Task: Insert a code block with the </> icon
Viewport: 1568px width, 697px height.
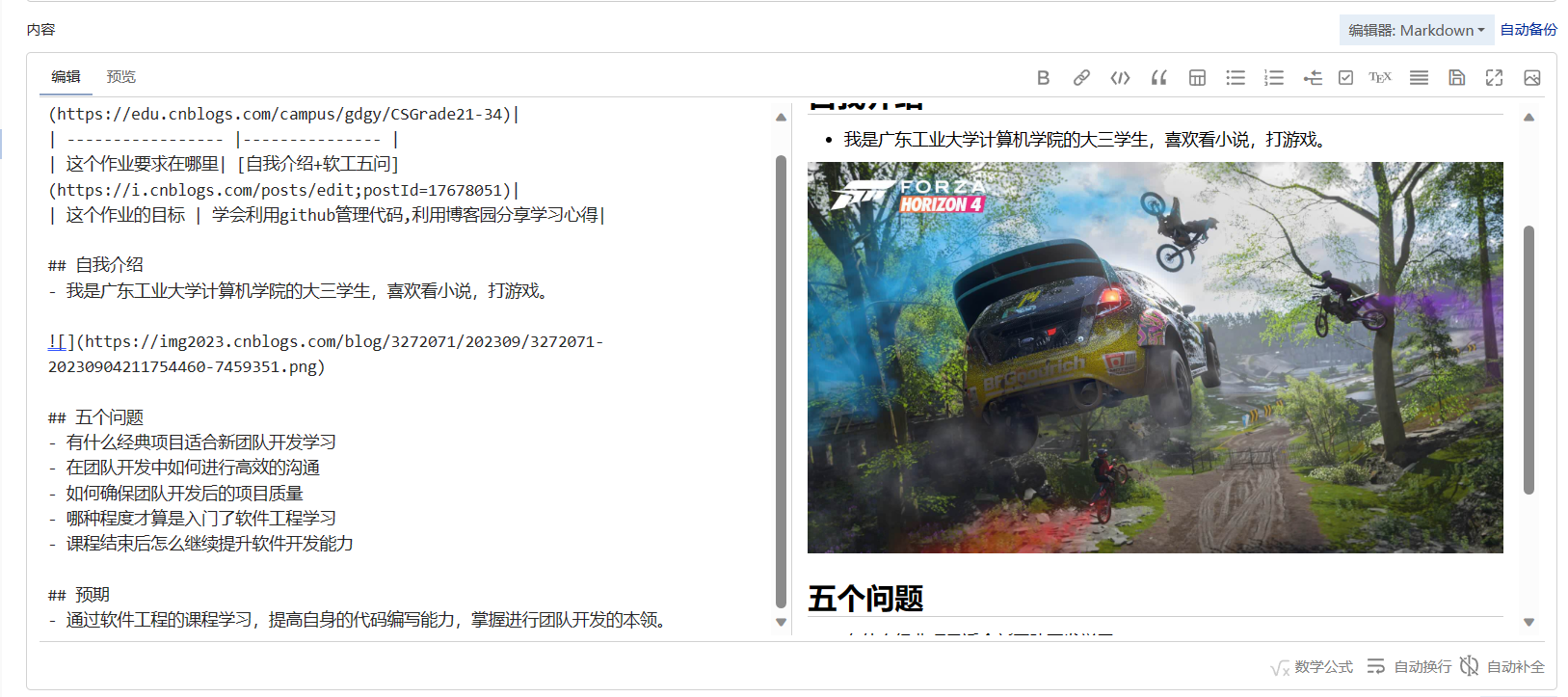Action: (1120, 78)
